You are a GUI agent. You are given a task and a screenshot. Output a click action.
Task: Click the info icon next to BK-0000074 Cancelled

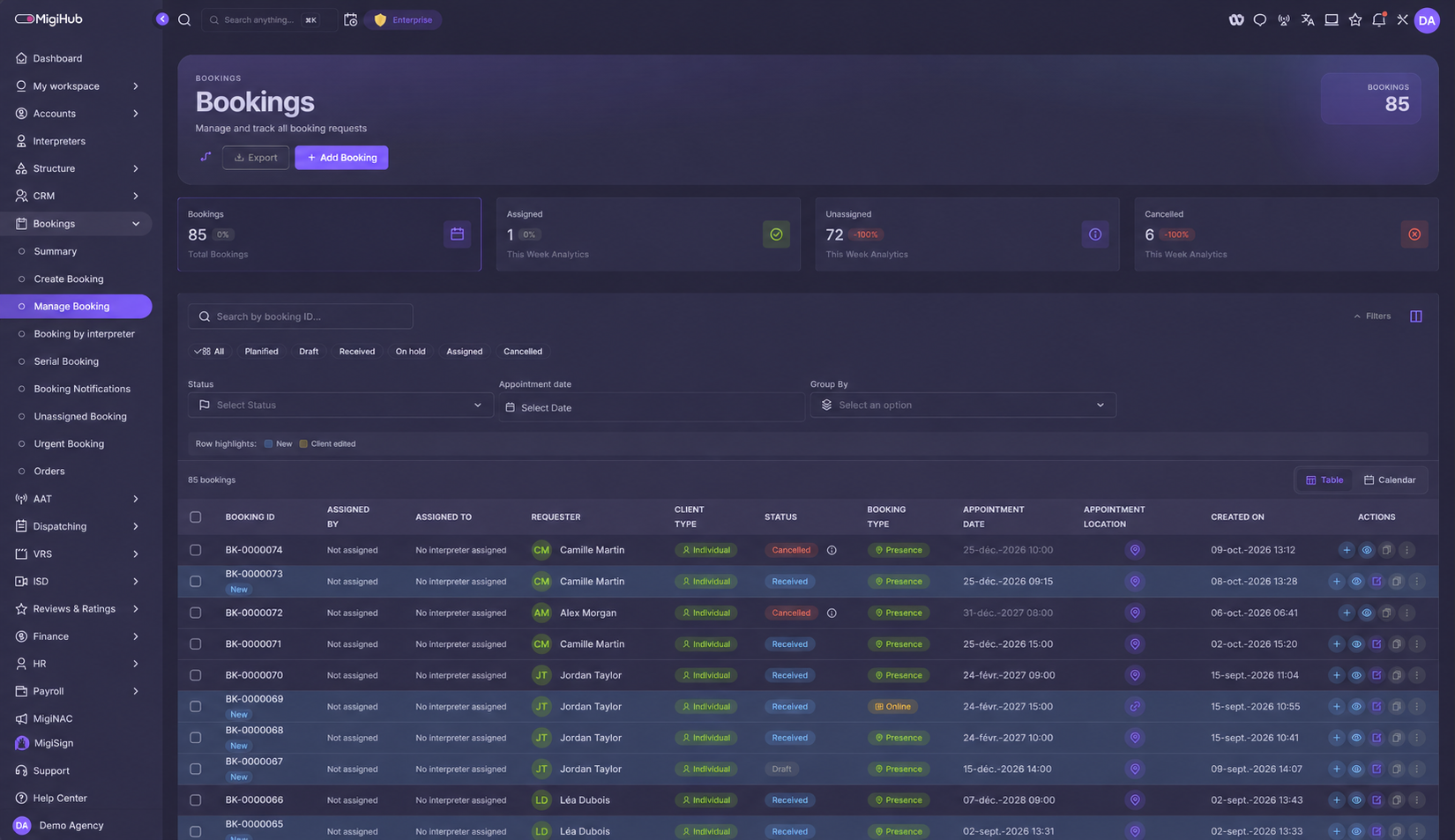(832, 550)
